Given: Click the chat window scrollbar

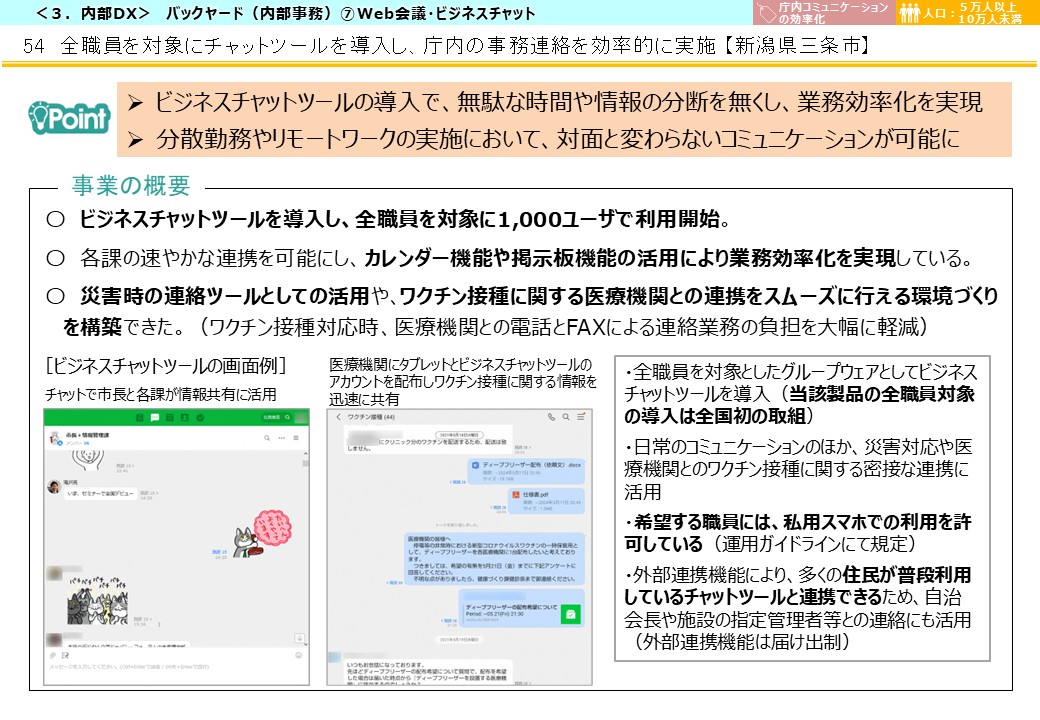Looking at the screenshot, I should (x=305, y=463).
